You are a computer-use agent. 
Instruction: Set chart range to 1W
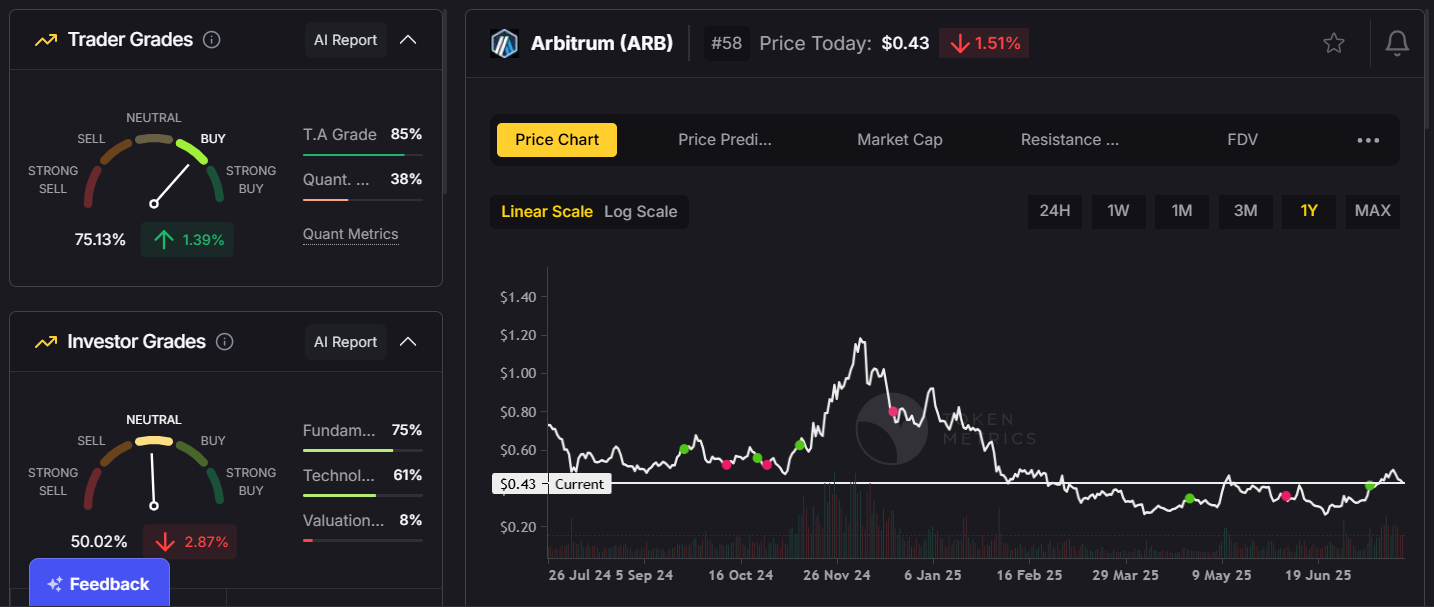pyautogui.click(x=1118, y=211)
